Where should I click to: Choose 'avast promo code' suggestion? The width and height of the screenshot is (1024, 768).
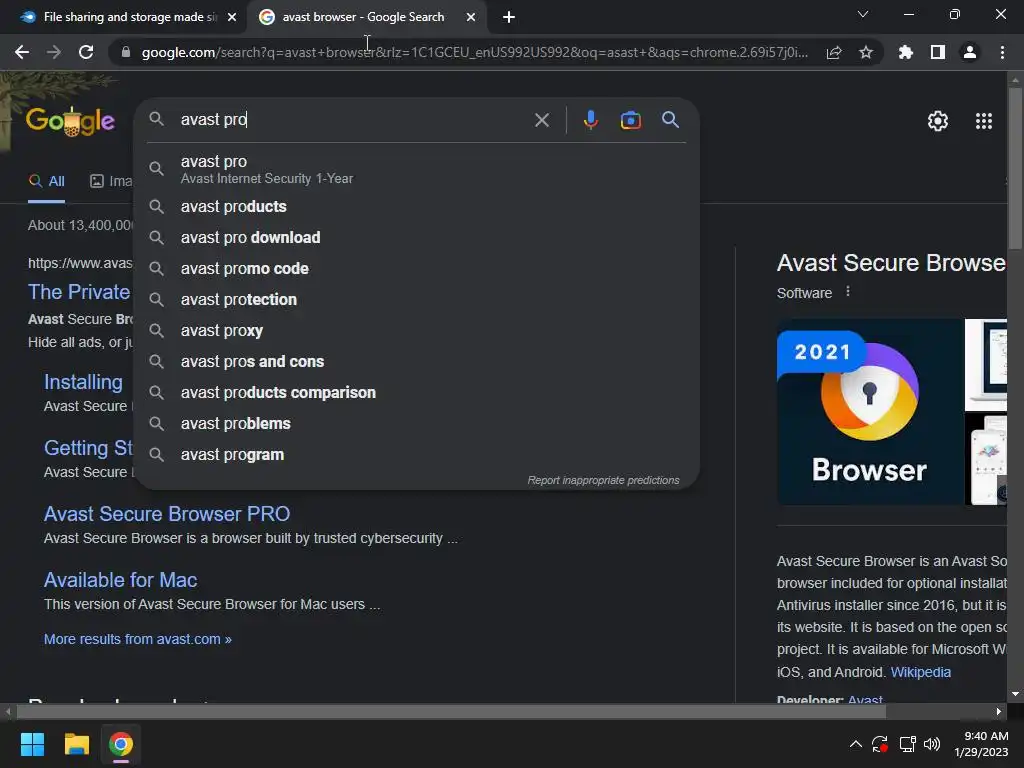coord(416,268)
